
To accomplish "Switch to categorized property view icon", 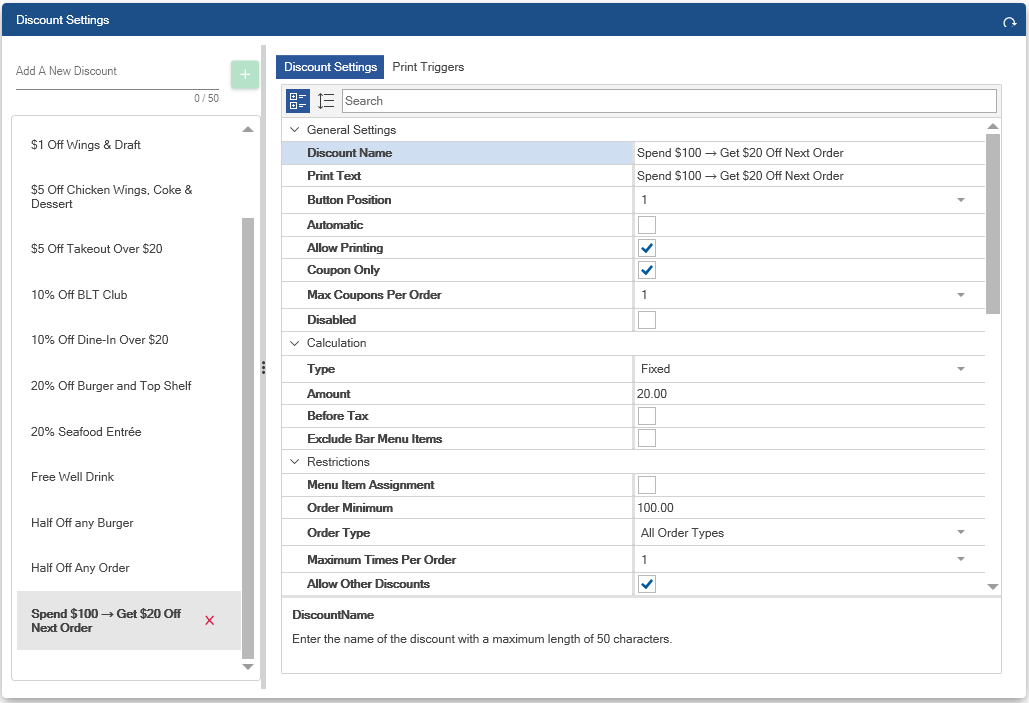I will [x=298, y=101].
